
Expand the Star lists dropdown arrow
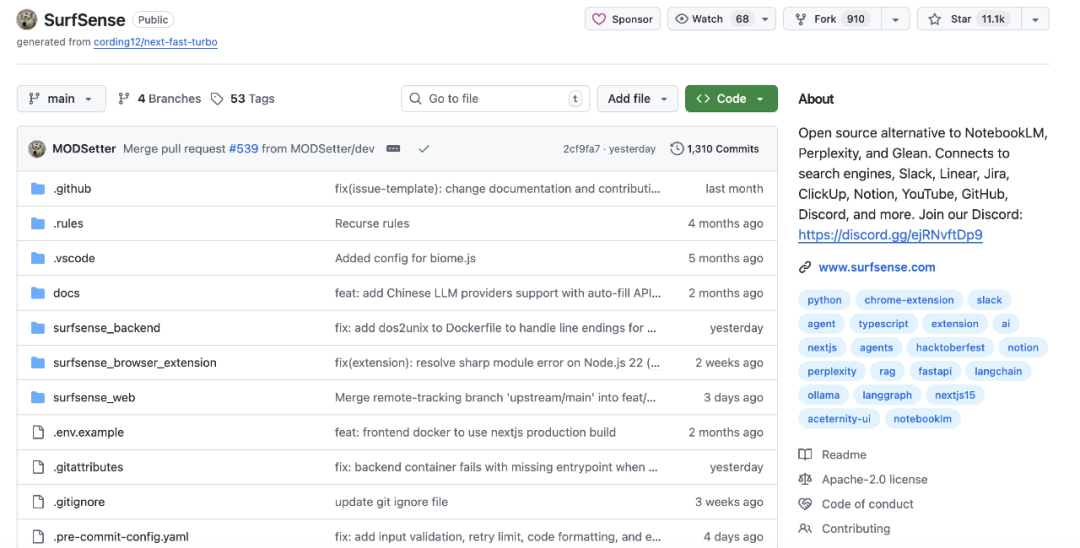point(1036,19)
